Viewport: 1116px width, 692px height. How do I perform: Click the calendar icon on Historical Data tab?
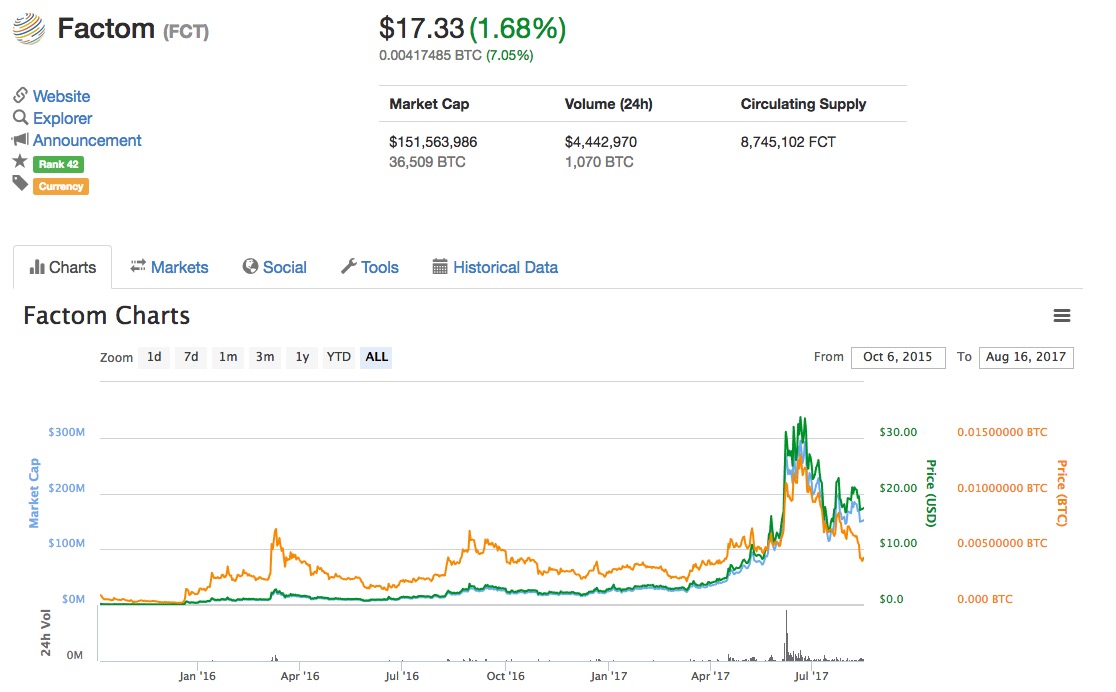click(441, 266)
